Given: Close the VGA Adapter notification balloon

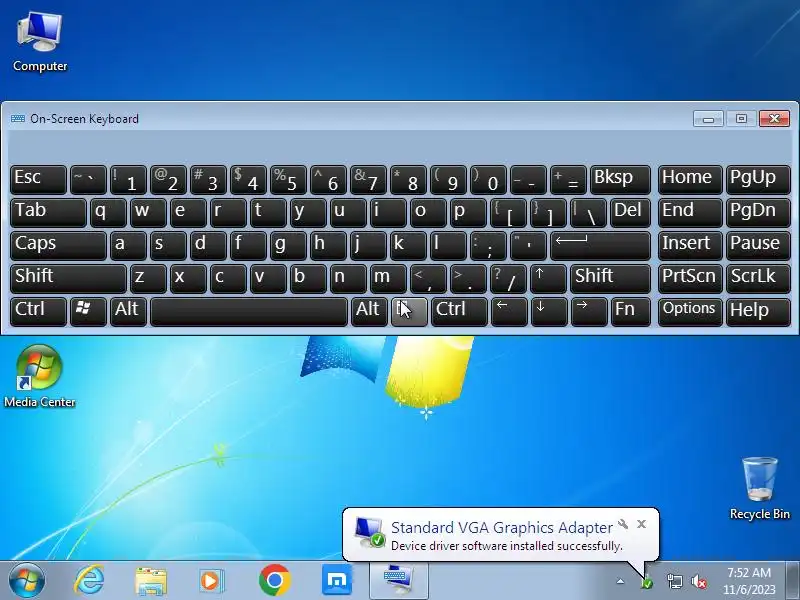Looking at the screenshot, I should 641,524.
